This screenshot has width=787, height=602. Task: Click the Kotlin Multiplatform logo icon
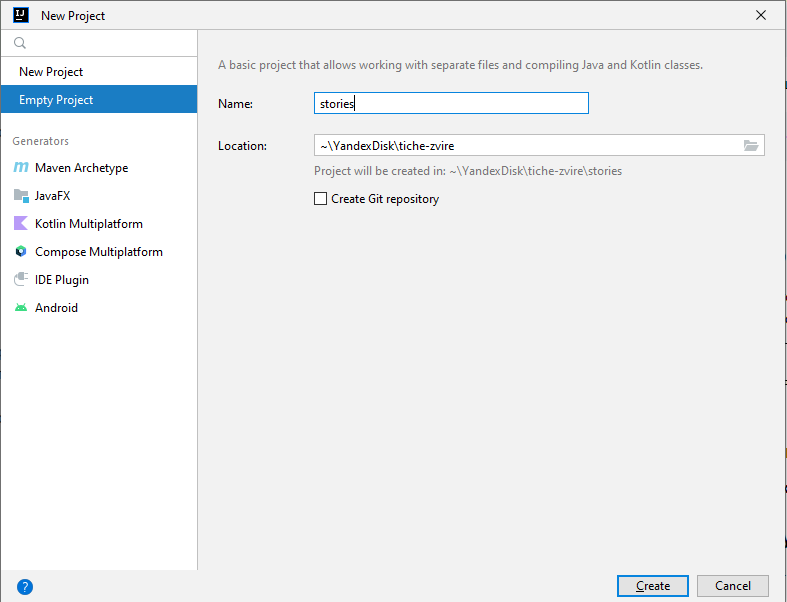(x=21, y=223)
